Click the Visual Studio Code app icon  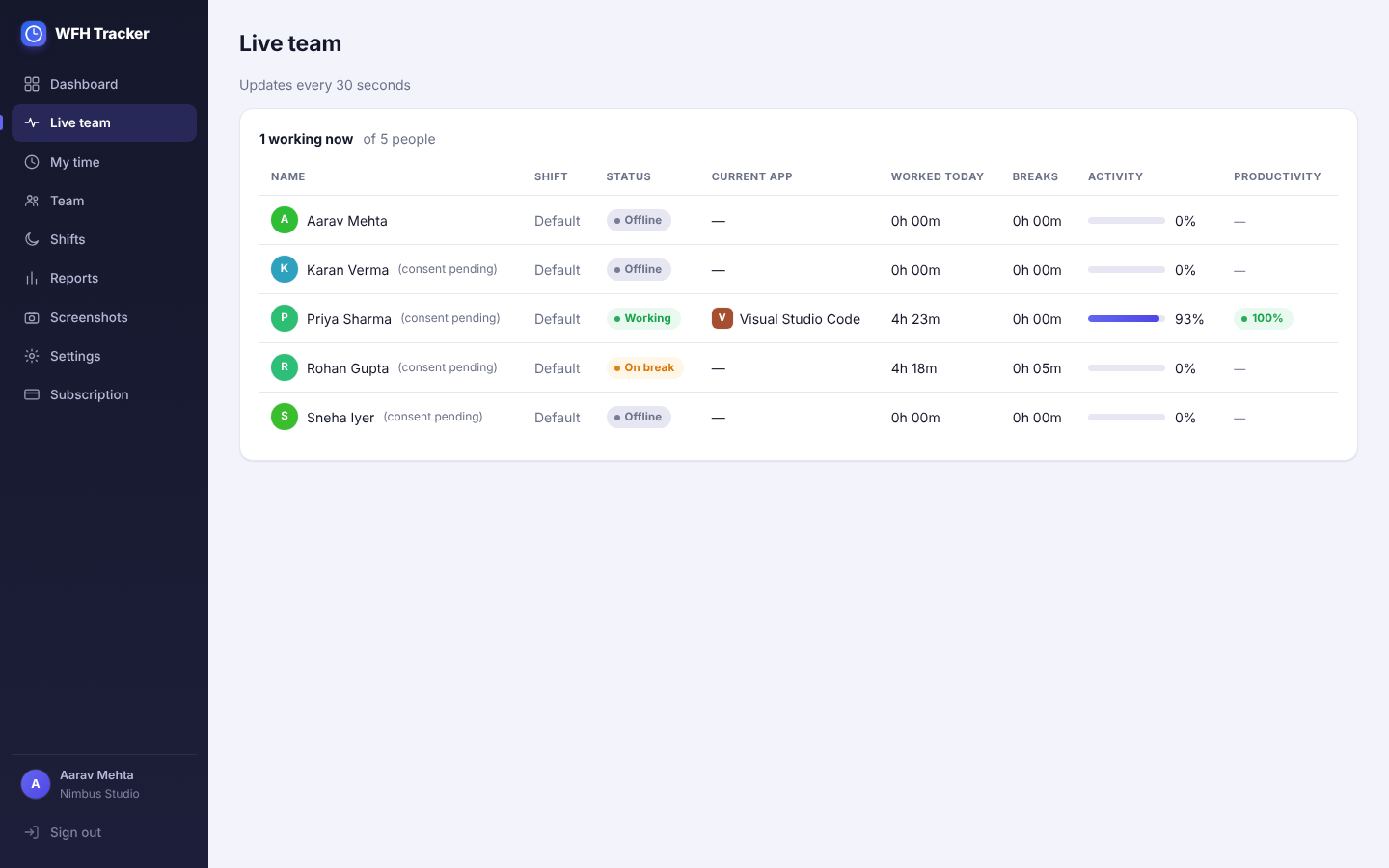pyautogui.click(x=722, y=318)
